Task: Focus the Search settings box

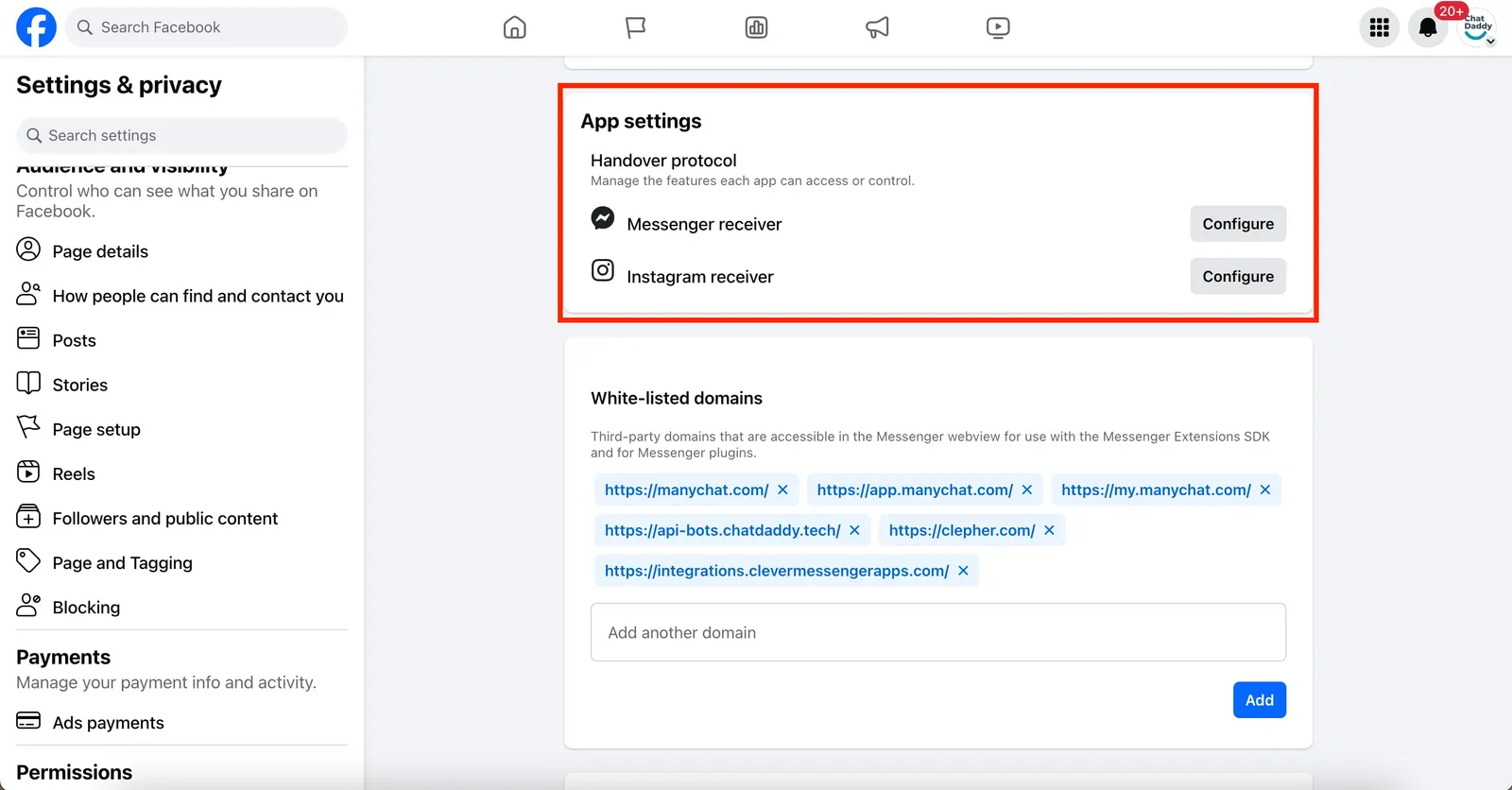Action: coord(181,135)
